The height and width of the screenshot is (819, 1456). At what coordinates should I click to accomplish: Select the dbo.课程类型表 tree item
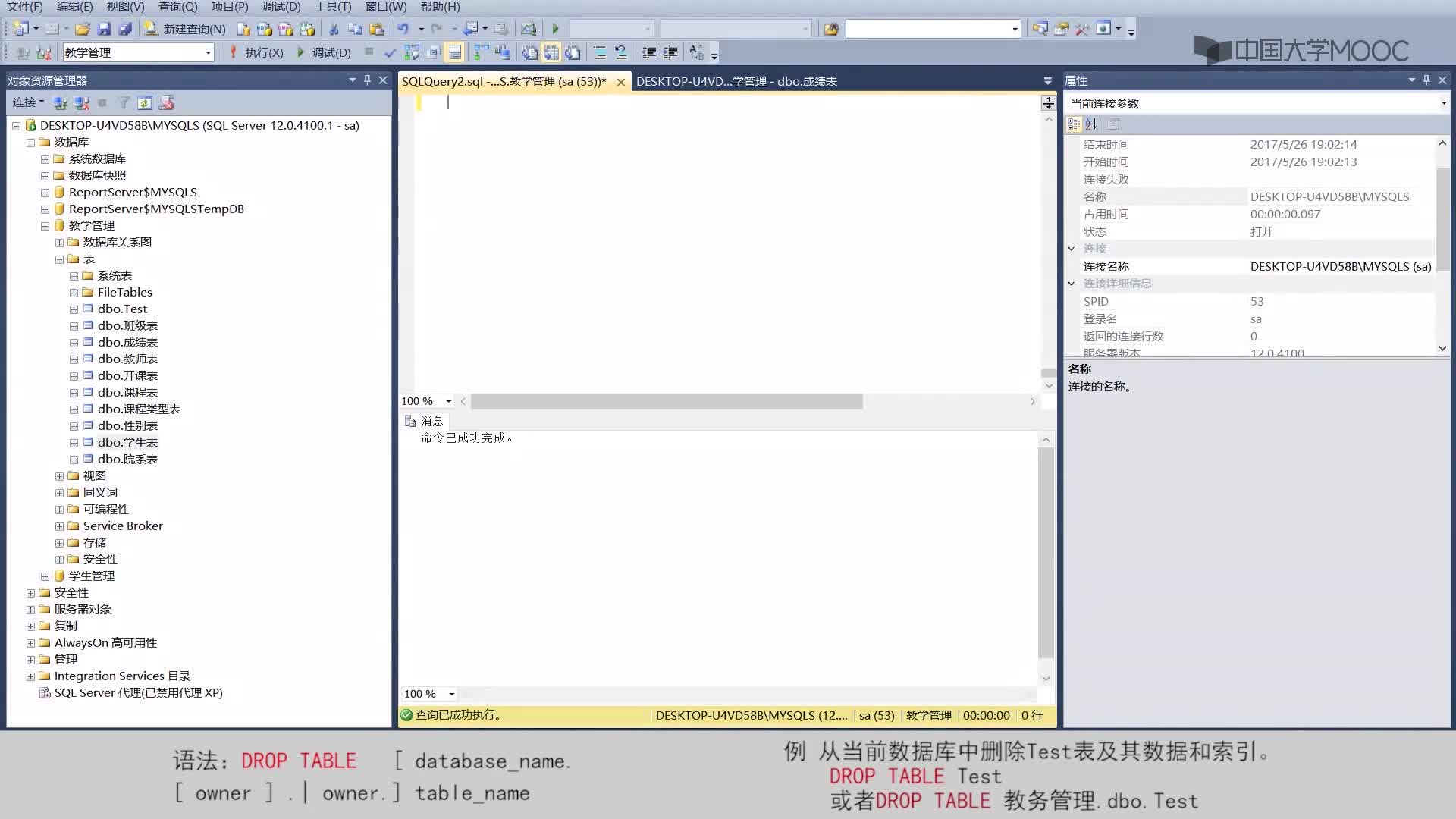pyautogui.click(x=139, y=409)
